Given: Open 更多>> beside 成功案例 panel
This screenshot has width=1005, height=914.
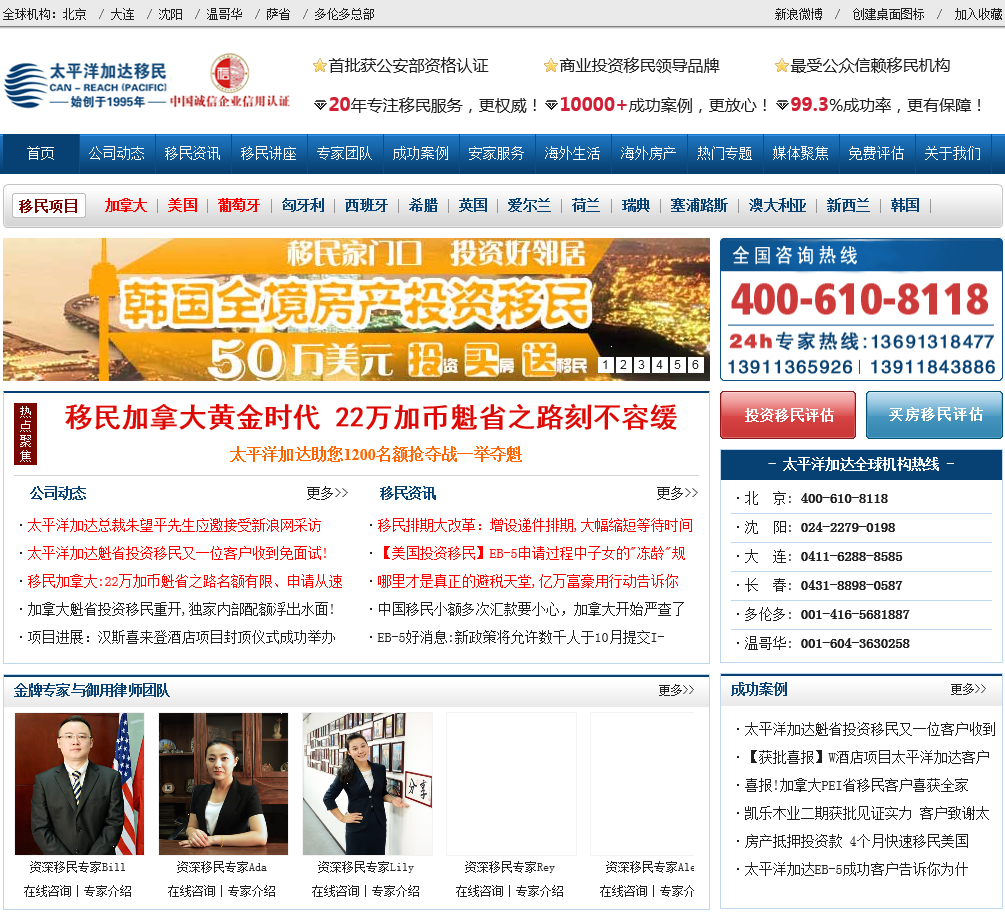Looking at the screenshot, I should click(x=968, y=689).
